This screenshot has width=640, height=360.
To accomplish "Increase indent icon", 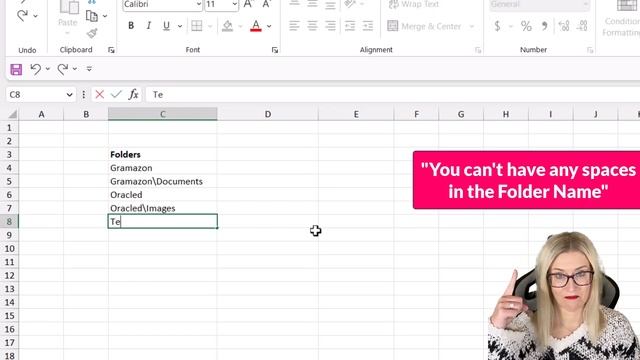I will tap(368, 26).
